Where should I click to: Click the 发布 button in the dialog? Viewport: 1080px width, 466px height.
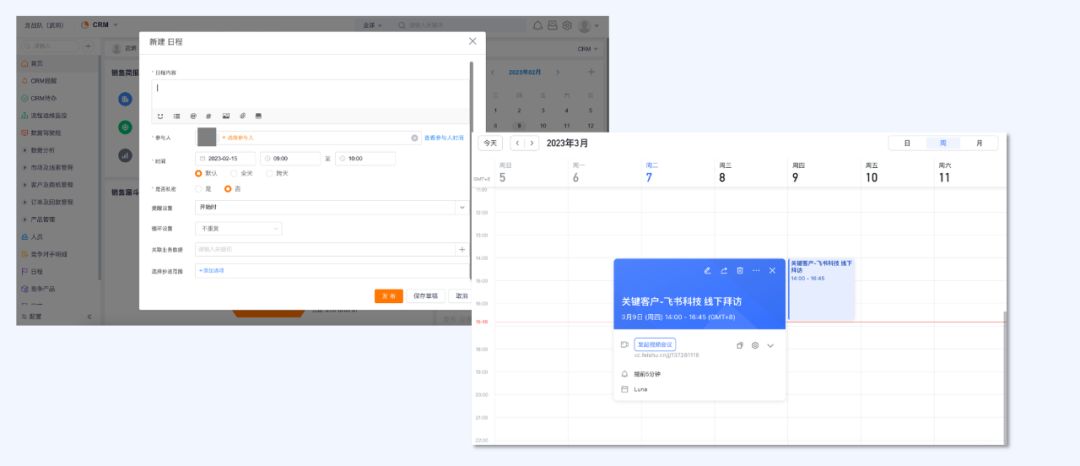388,296
